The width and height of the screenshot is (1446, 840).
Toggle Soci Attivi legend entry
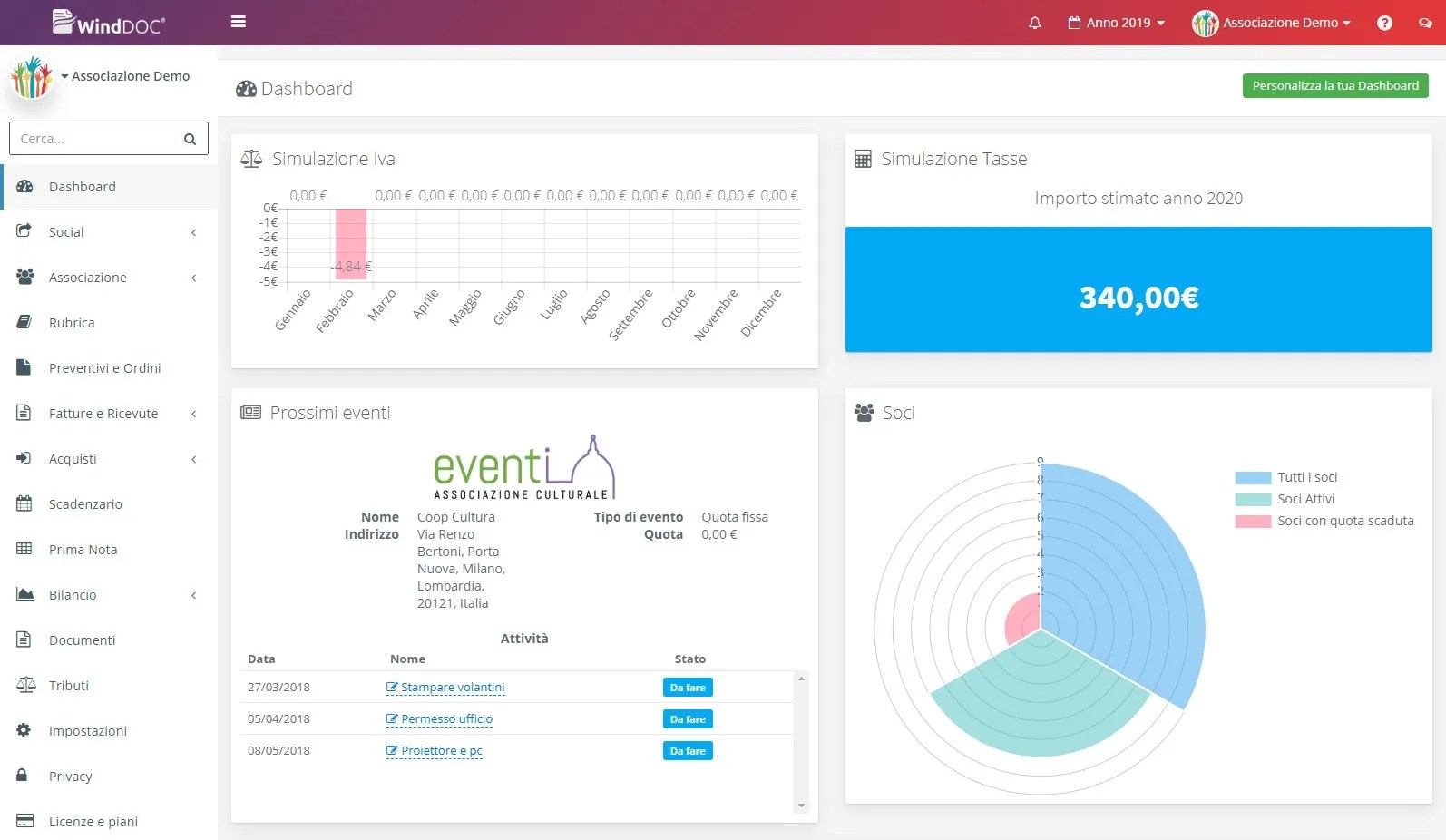pyautogui.click(x=1285, y=499)
